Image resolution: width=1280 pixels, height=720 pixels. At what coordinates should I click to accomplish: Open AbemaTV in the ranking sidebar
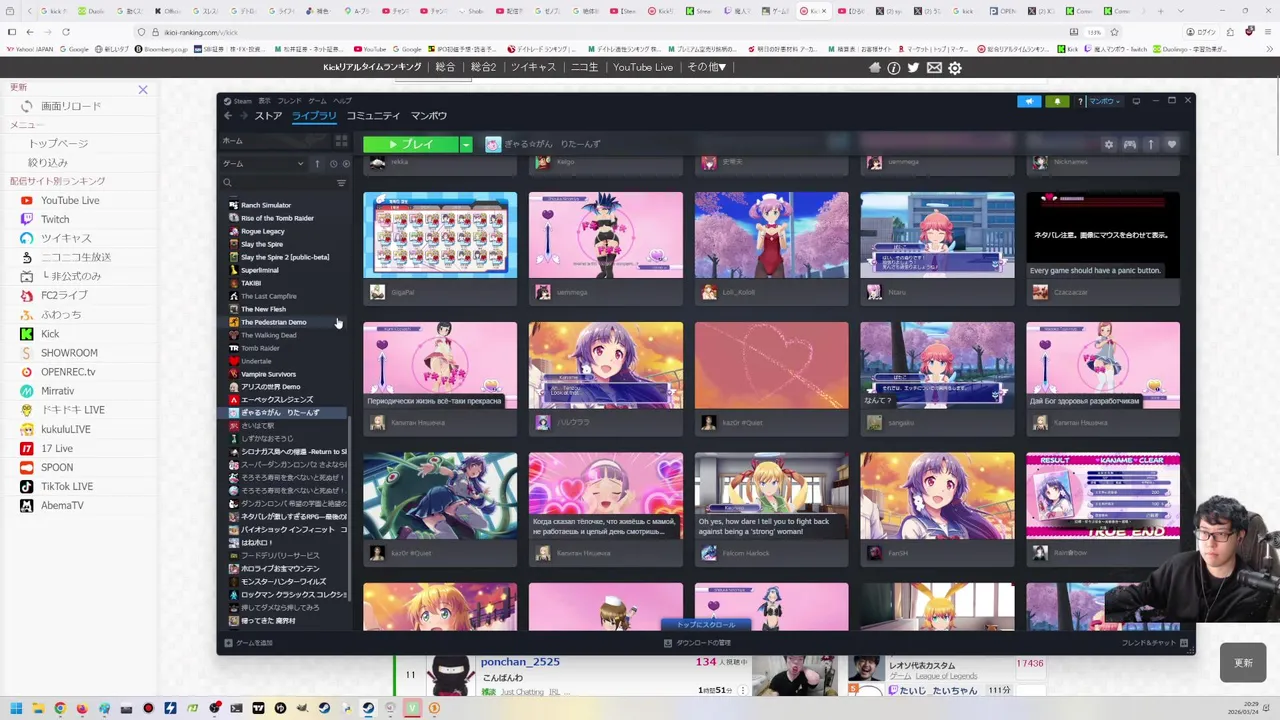click(x=62, y=505)
